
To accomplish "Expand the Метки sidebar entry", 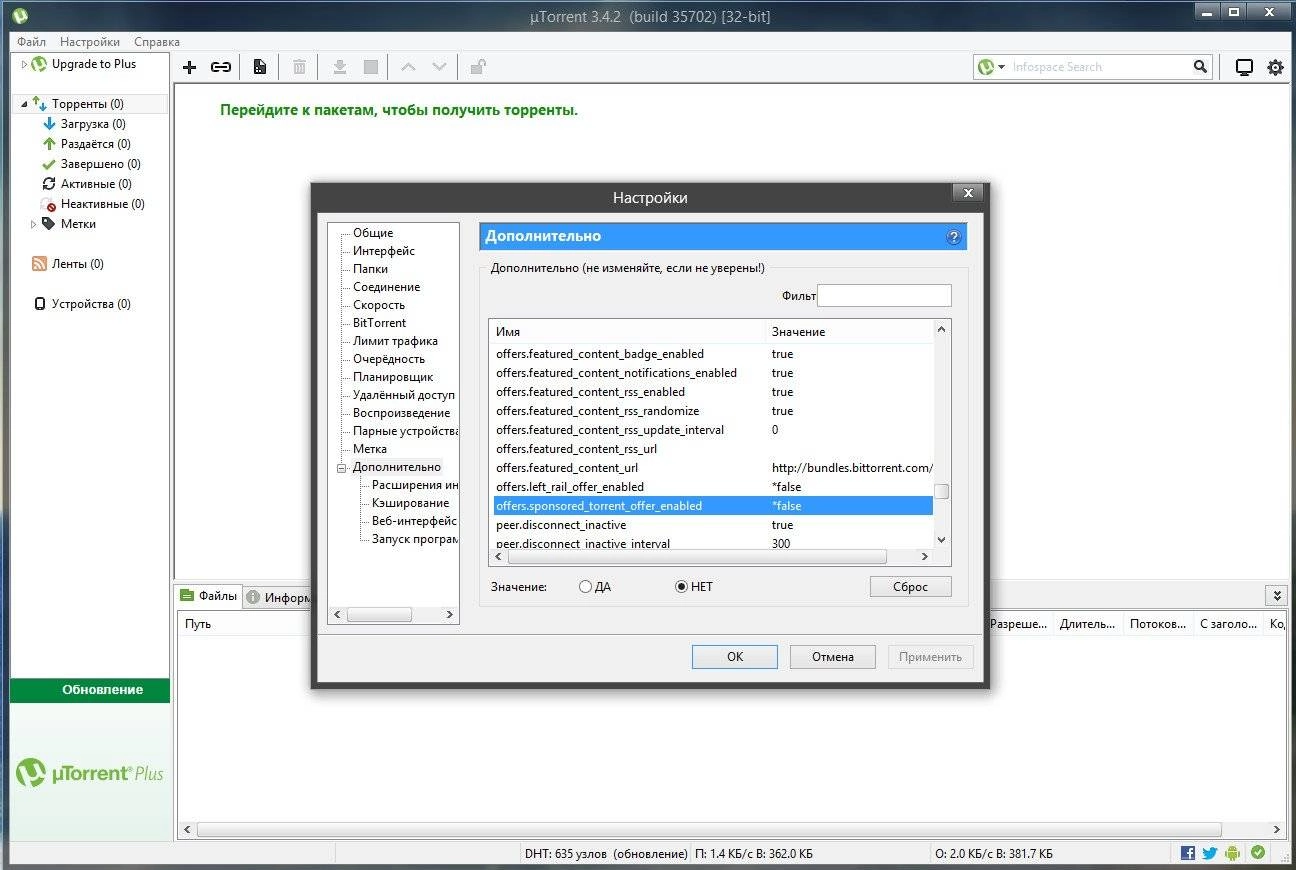I will (x=33, y=224).
